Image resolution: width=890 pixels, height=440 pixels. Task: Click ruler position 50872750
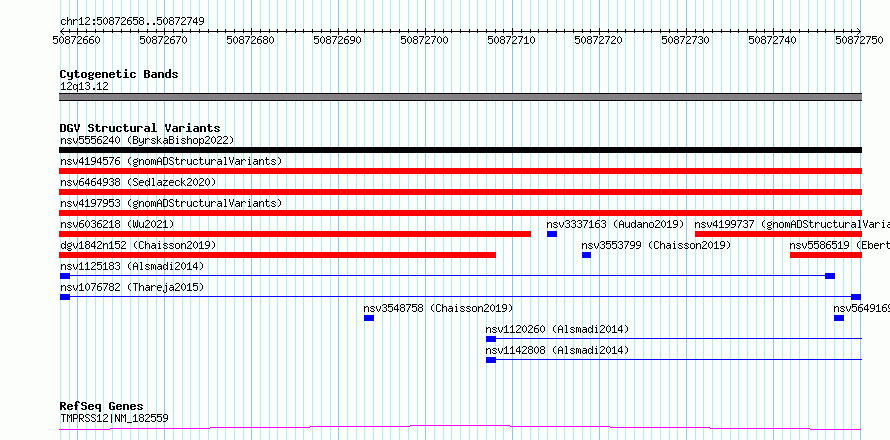(x=859, y=40)
